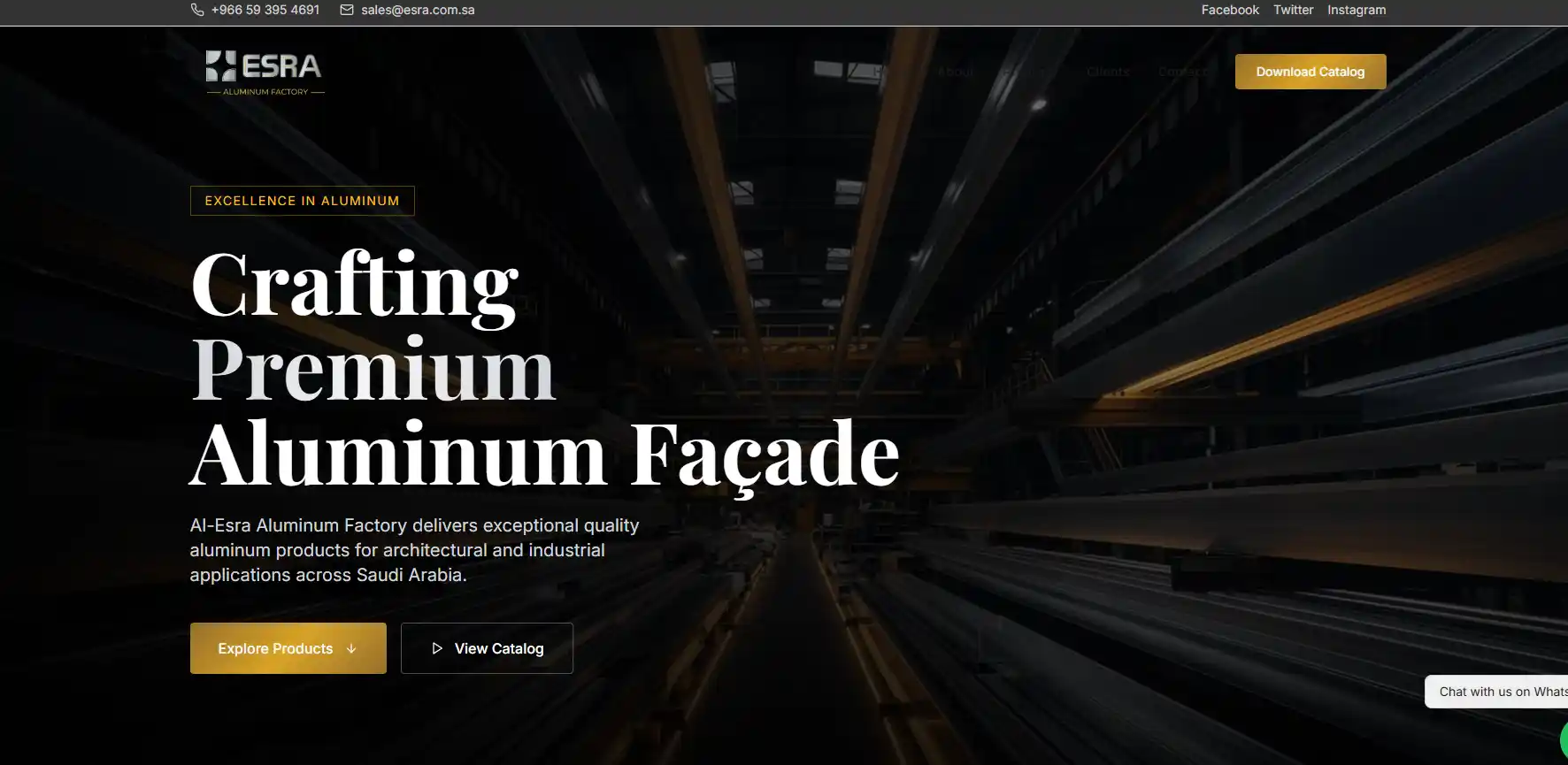Open the About navigation item

(956, 72)
